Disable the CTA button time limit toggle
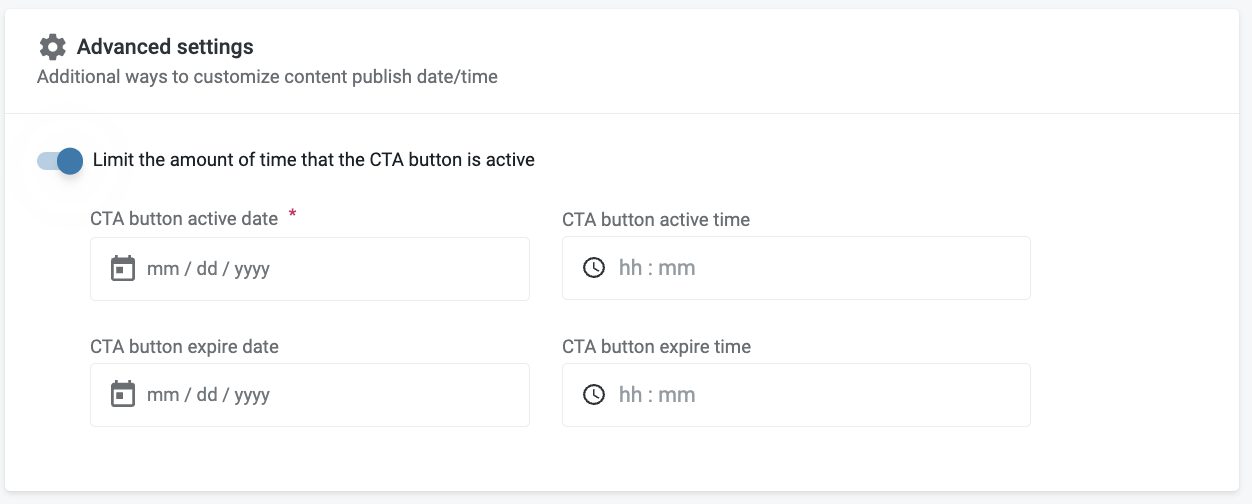Image resolution: width=1252 pixels, height=504 pixels. (x=59, y=160)
